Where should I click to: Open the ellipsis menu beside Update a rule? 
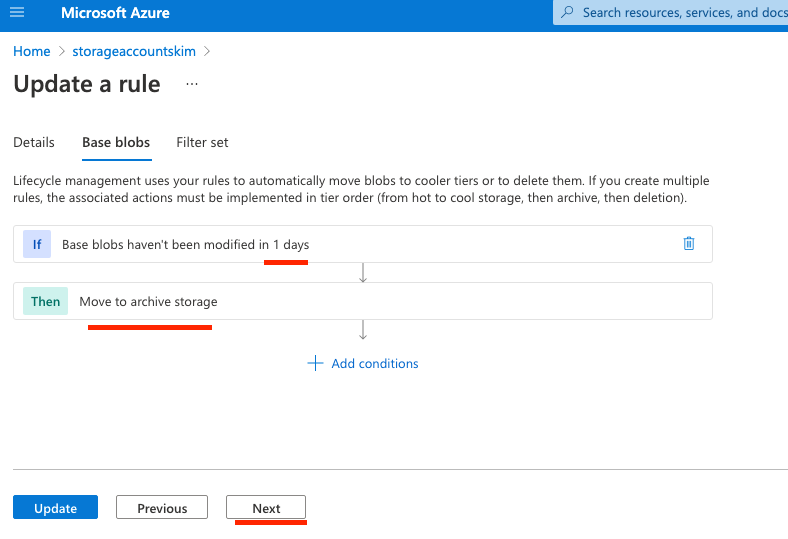[x=192, y=85]
